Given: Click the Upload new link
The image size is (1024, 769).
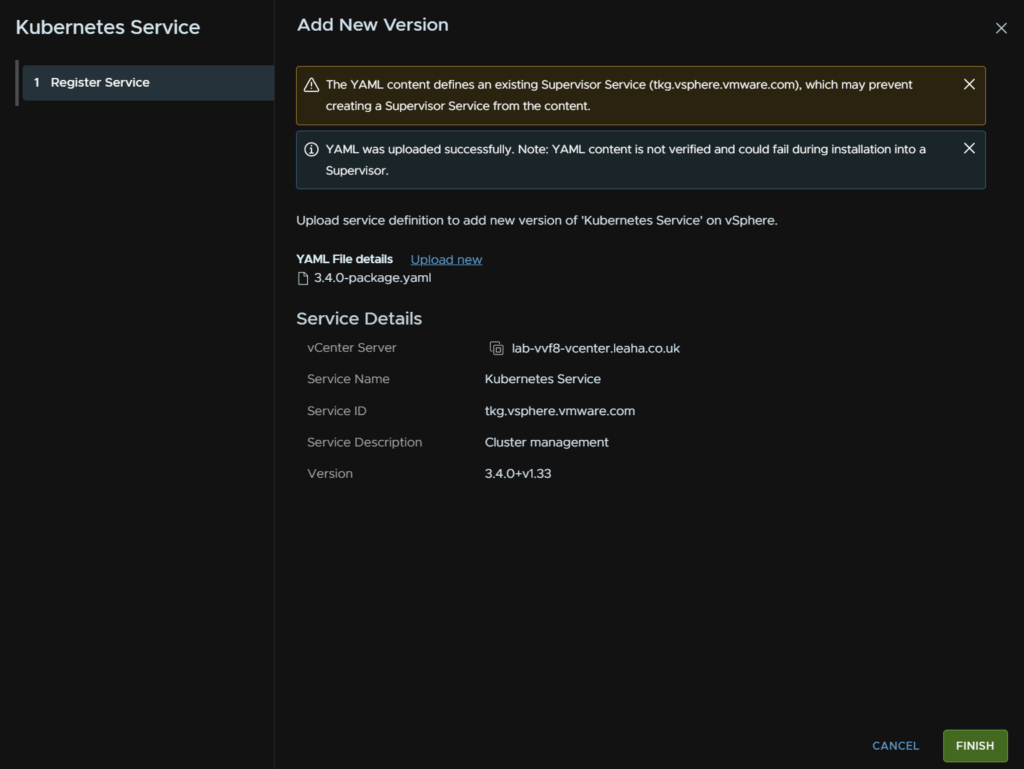Looking at the screenshot, I should 447,259.
